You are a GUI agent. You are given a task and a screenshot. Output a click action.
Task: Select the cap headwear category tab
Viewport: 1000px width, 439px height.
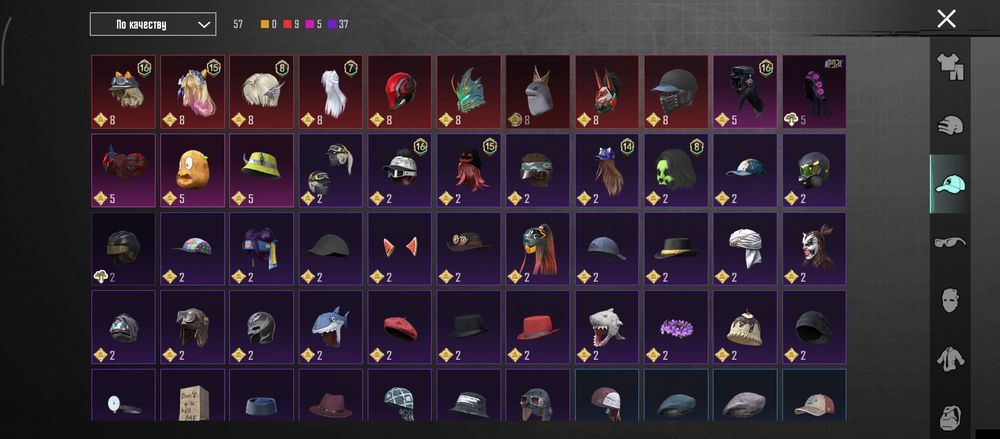point(950,184)
